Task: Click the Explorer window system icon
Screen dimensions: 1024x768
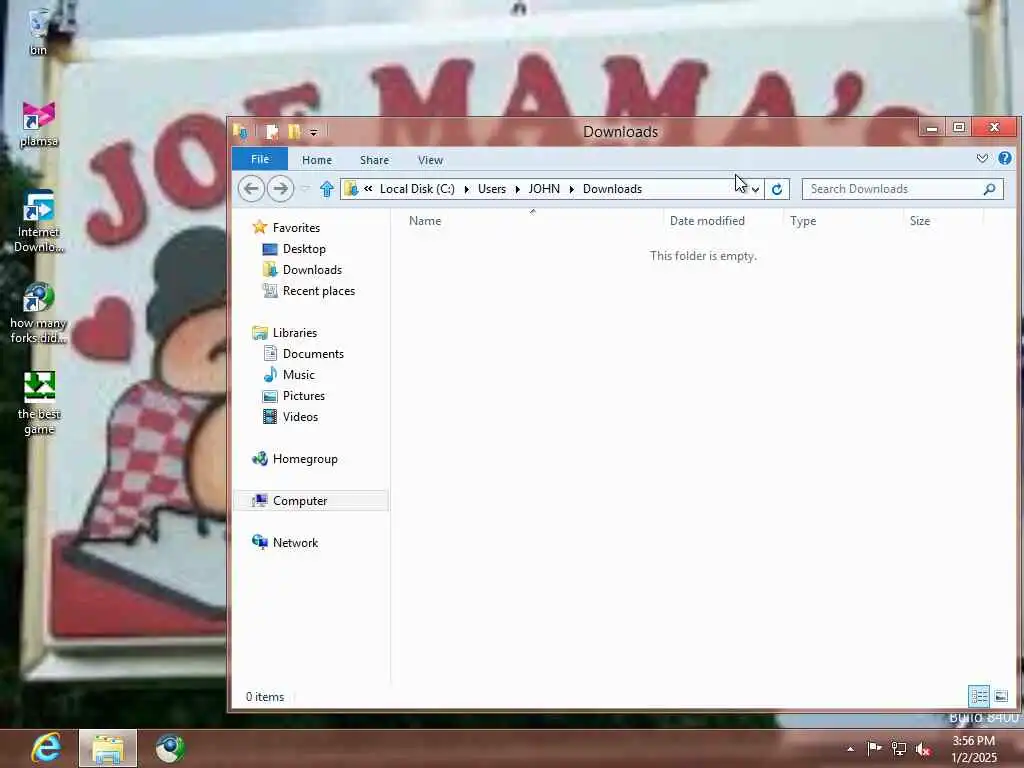Action: click(x=240, y=132)
